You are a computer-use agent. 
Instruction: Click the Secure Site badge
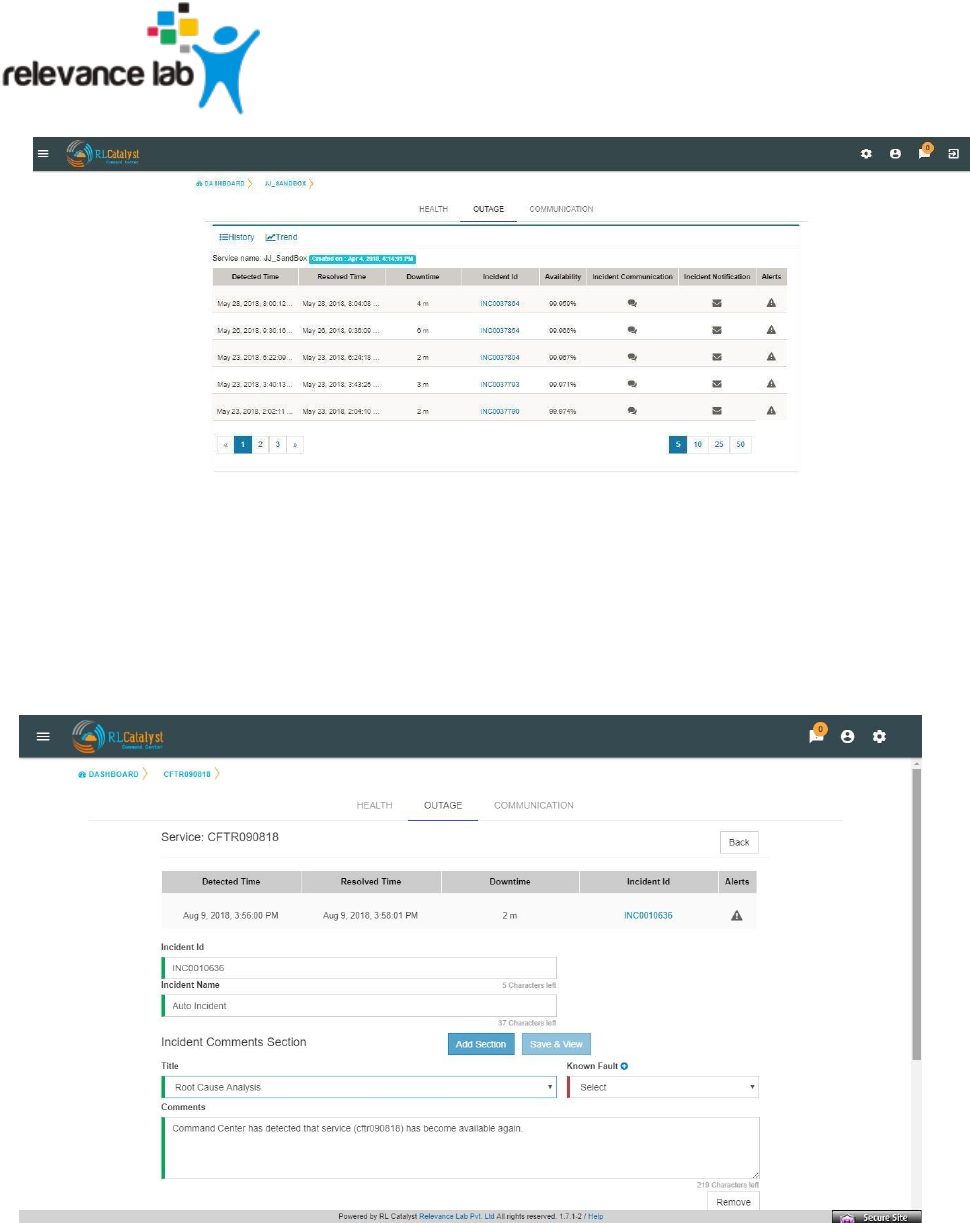869,1217
